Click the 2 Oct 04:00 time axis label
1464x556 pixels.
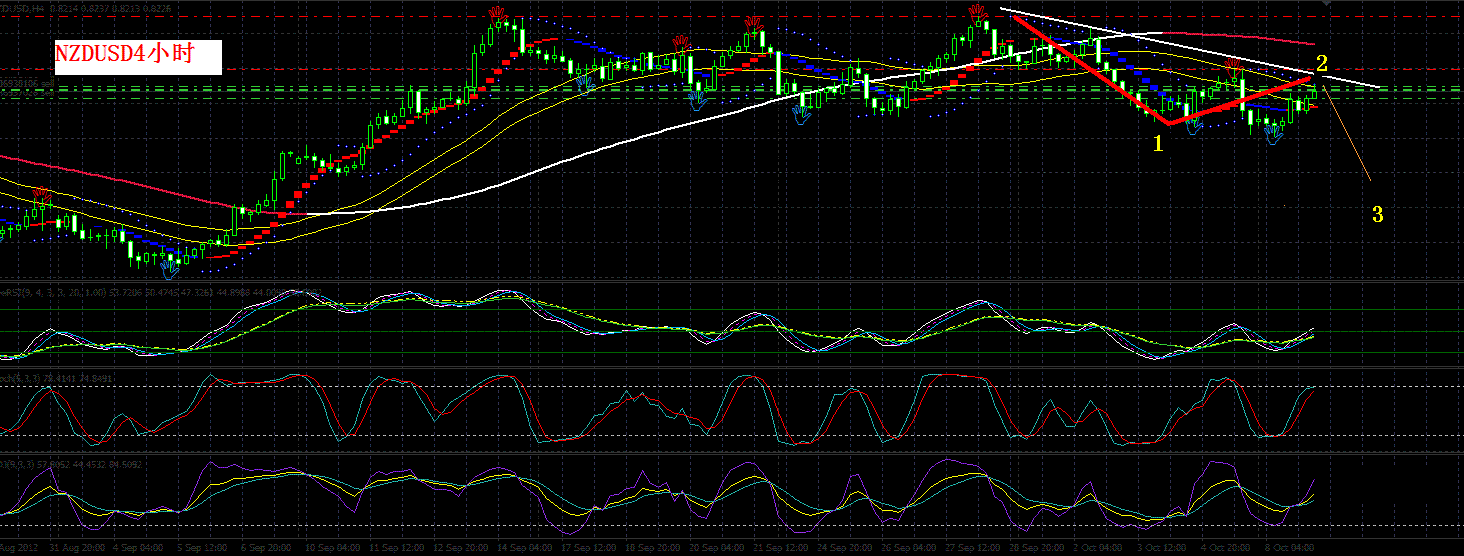pos(1098,547)
